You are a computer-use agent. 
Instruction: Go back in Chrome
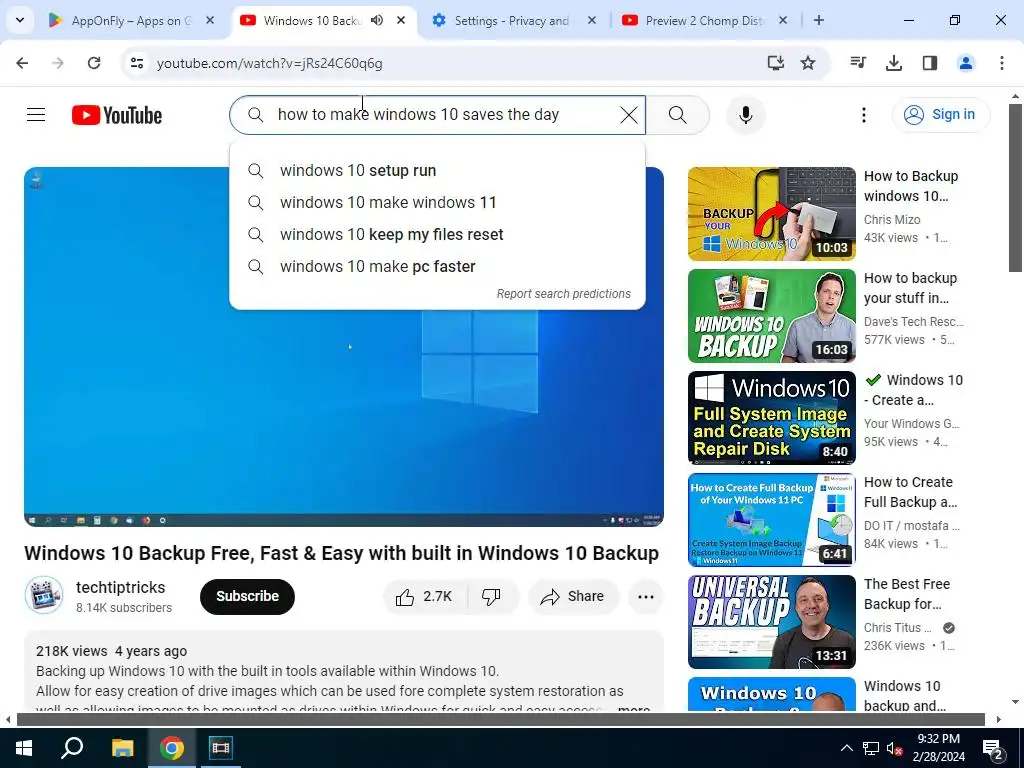[22, 63]
